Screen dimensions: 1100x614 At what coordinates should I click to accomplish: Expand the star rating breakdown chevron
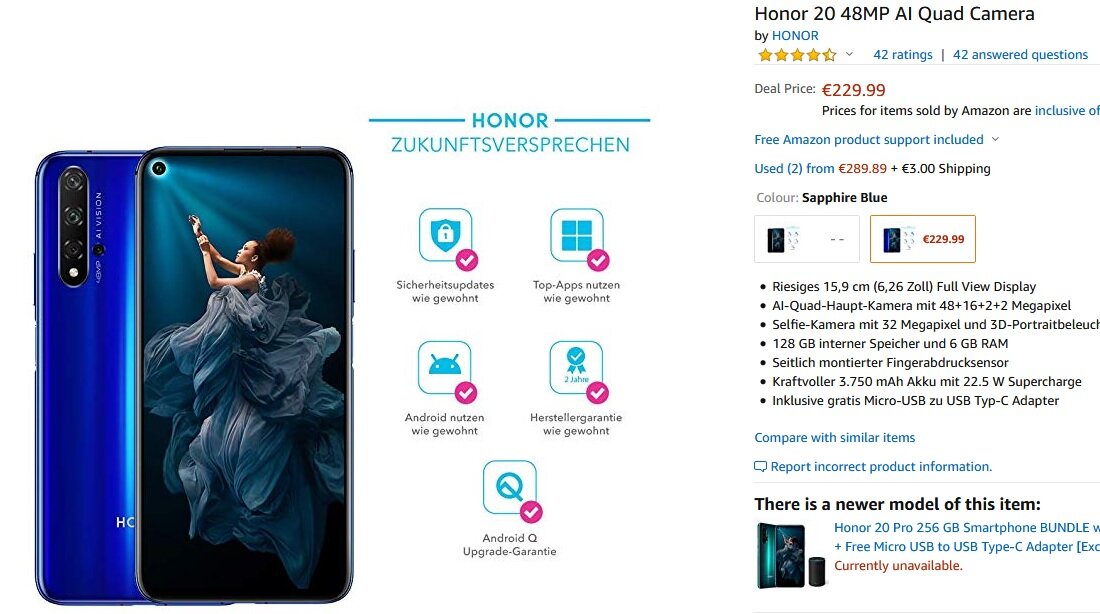pos(849,54)
